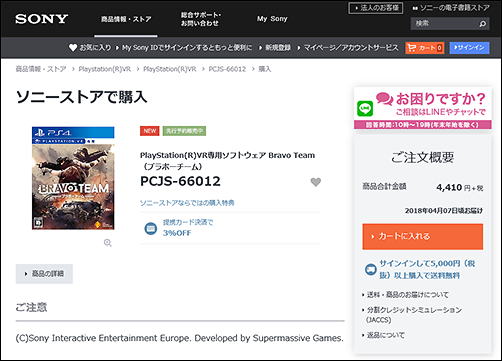Click the 法人のお客様 button

(376, 8)
